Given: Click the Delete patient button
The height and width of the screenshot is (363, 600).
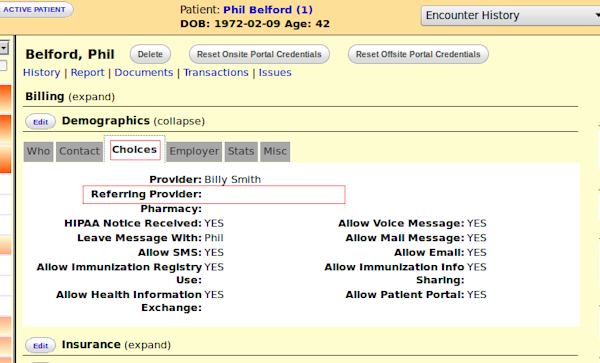Looking at the screenshot, I should (x=150, y=54).
